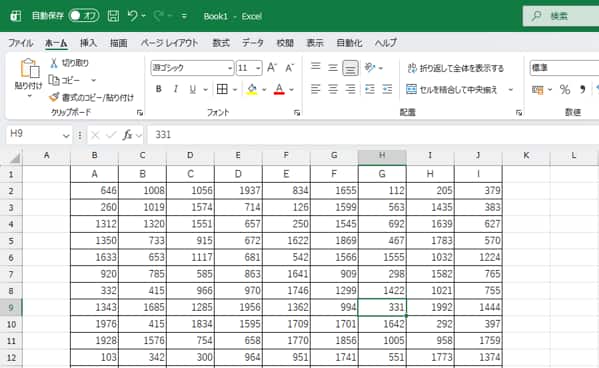Viewport: 599px width, 368px height.
Task: Expand the Borders dropdown arrow
Action: (x=235, y=90)
